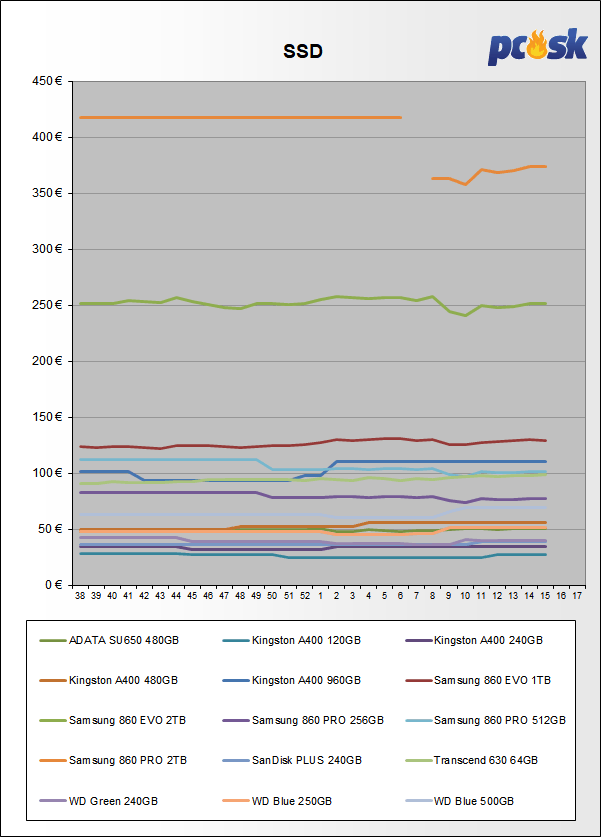Image resolution: width=601 pixels, height=837 pixels.
Task: Select SanDisk PLUS 240GB legend entry
Action: coord(292,760)
